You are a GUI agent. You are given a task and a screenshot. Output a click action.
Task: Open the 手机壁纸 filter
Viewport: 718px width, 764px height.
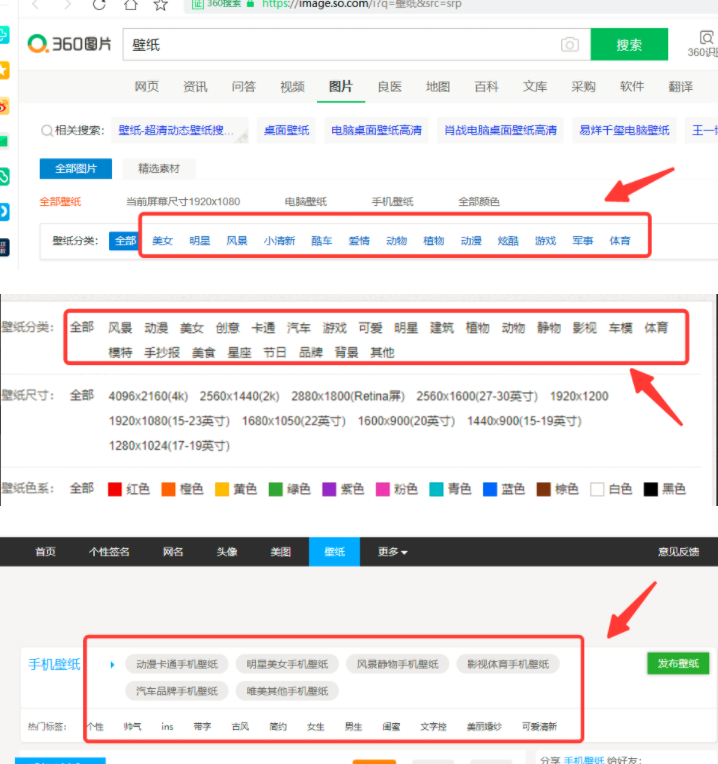click(x=392, y=202)
